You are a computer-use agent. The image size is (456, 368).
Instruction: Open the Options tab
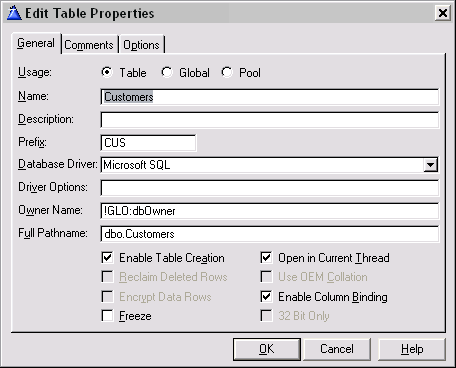(x=141, y=45)
